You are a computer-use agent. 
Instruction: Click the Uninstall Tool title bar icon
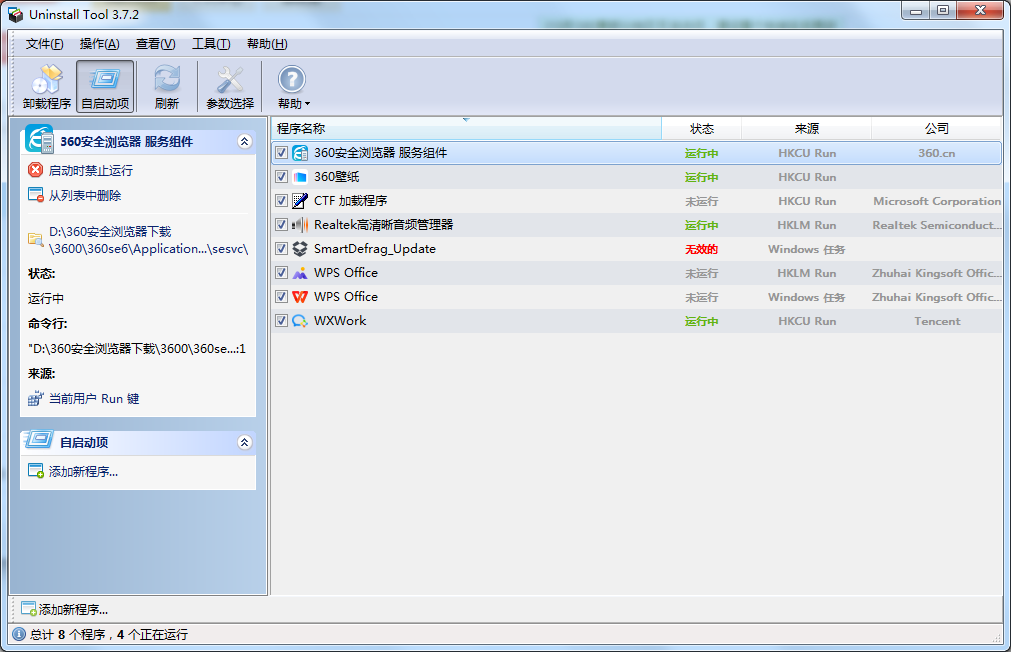(x=15, y=14)
